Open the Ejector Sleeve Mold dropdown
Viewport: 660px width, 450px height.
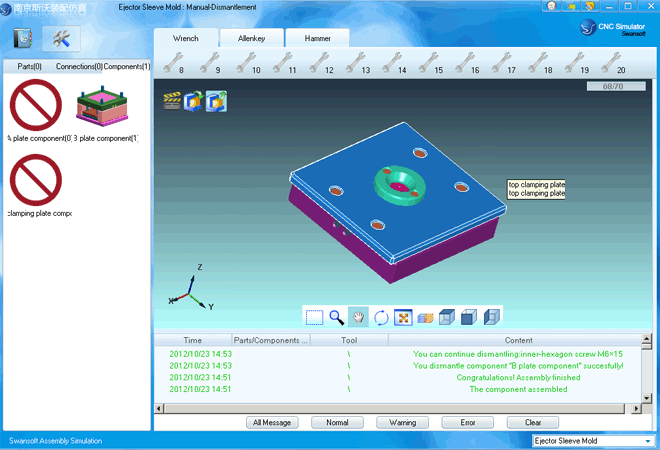[591, 440]
